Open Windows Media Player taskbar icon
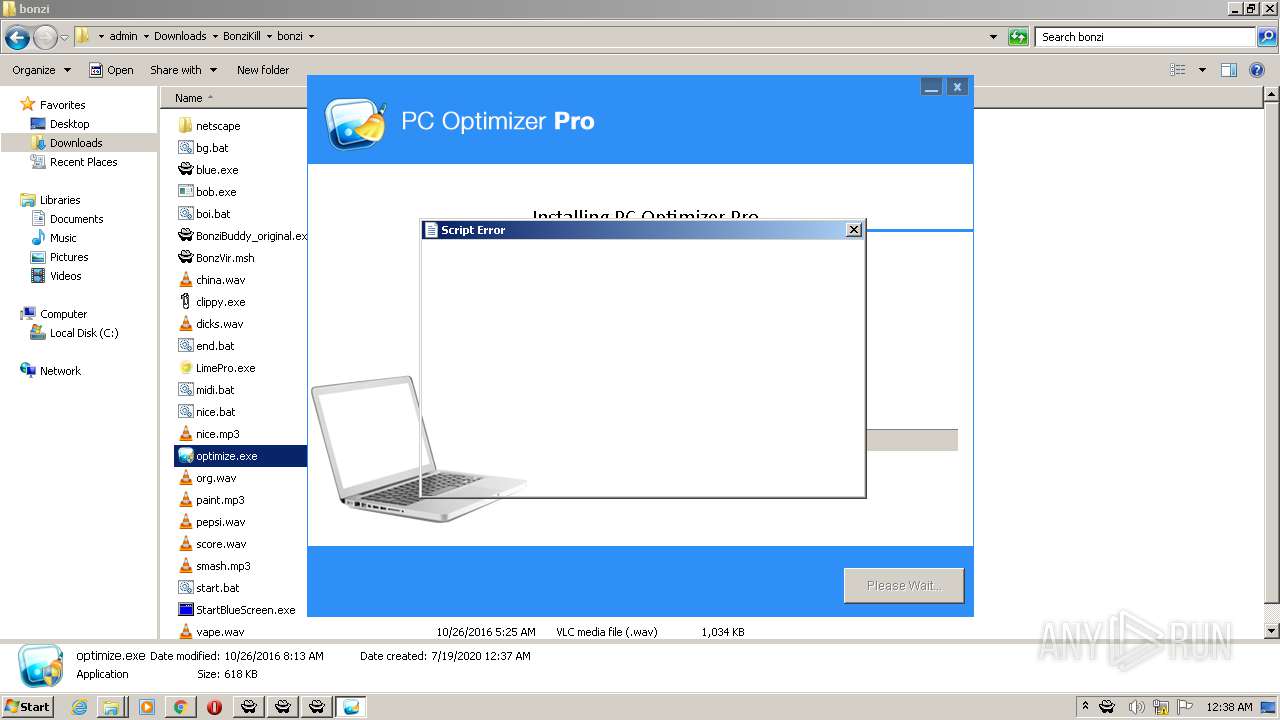1280x720 pixels. coord(147,707)
